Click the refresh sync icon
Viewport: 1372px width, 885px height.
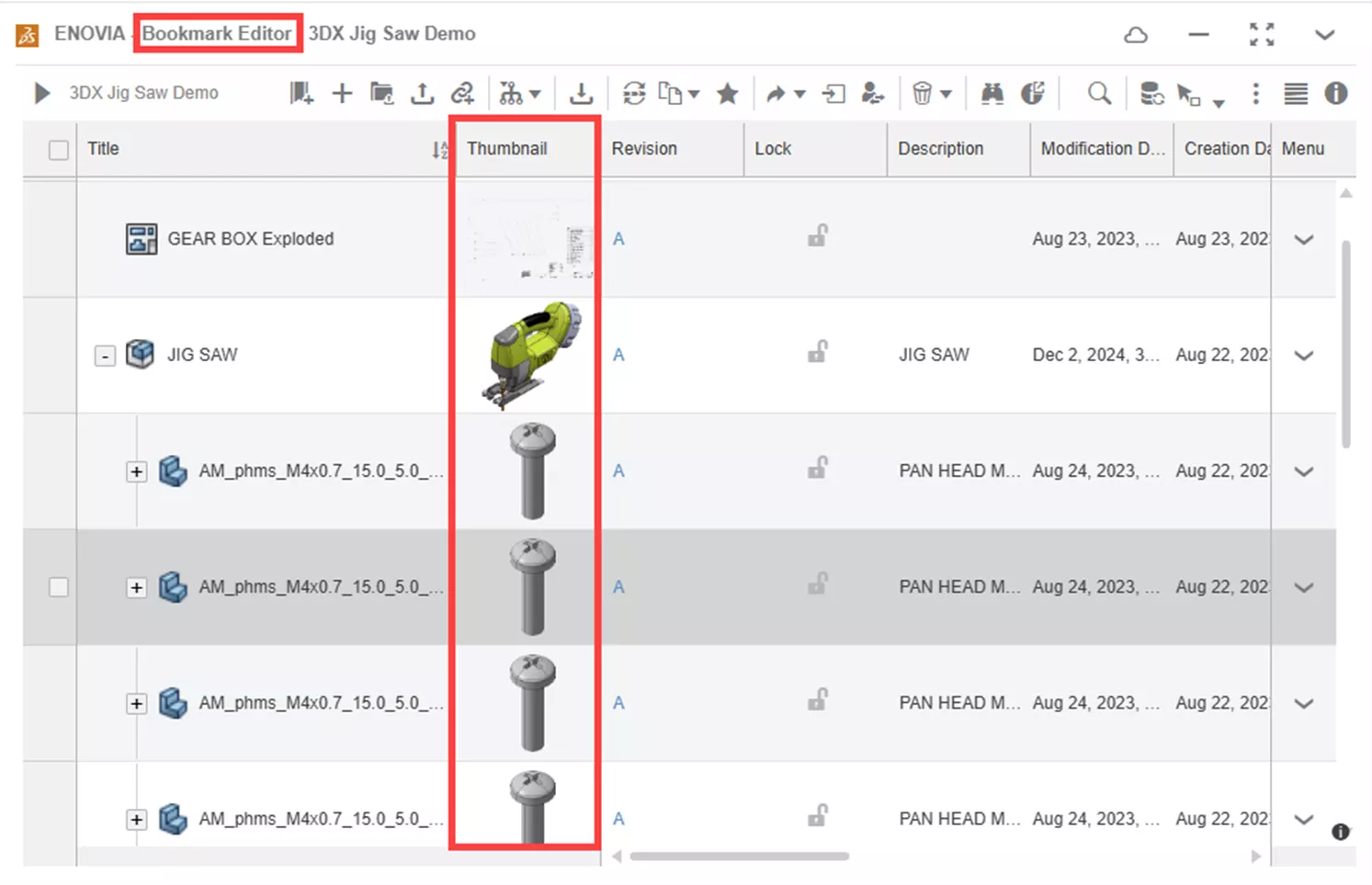634,93
